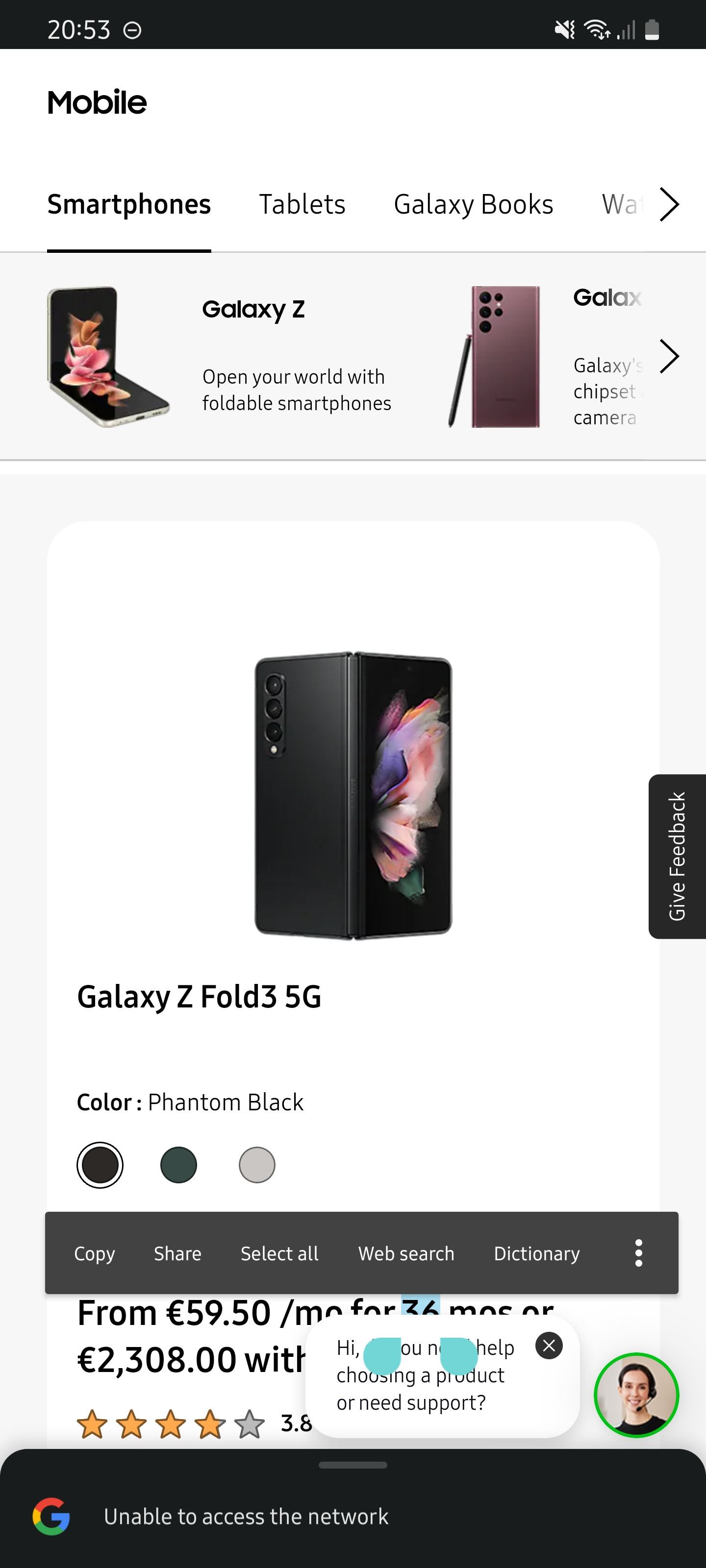This screenshot has height=1568, width=706.
Task: Tap the Google logo icon
Action: (x=51, y=1516)
